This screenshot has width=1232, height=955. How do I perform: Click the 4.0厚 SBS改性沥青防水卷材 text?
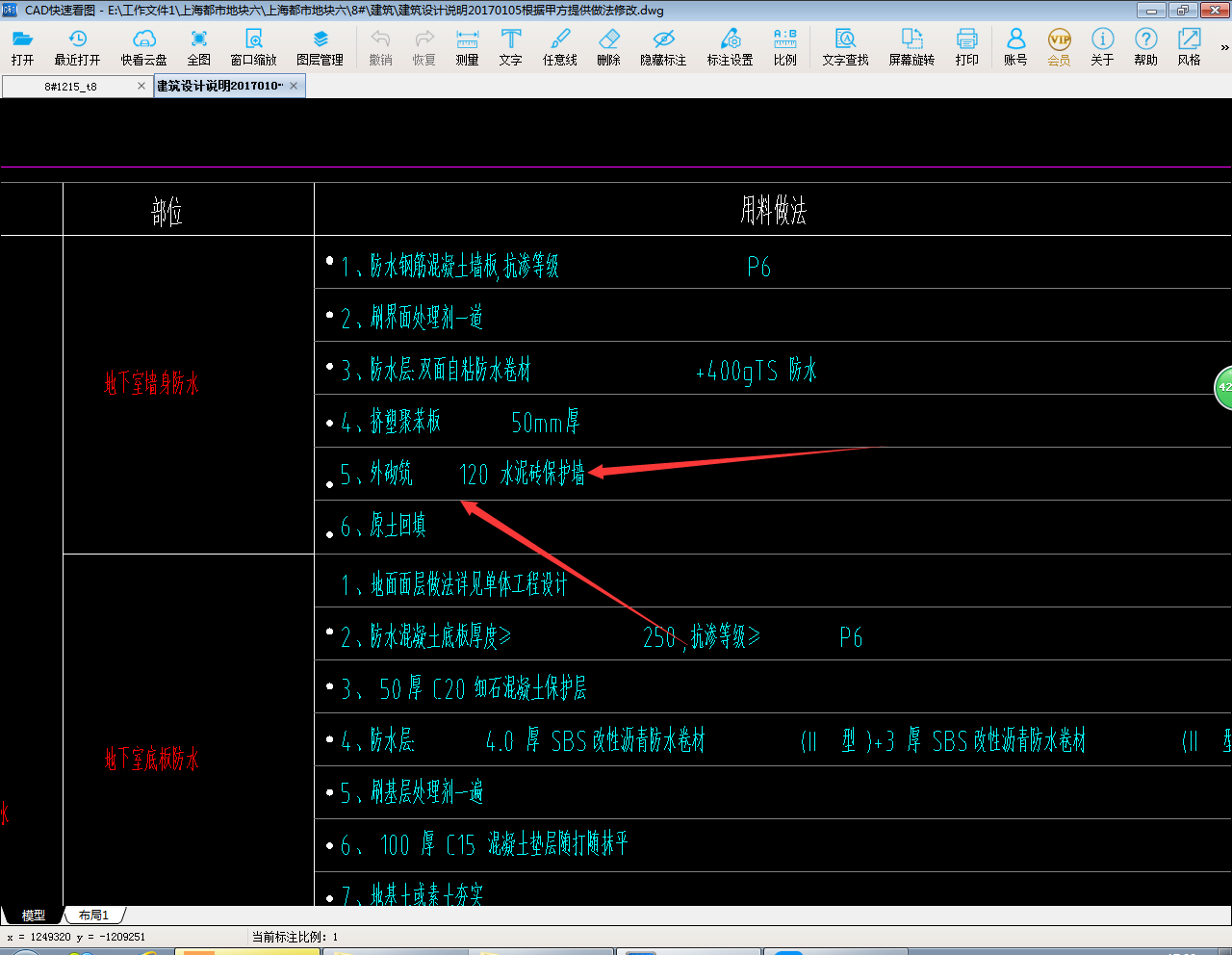click(x=595, y=740)
